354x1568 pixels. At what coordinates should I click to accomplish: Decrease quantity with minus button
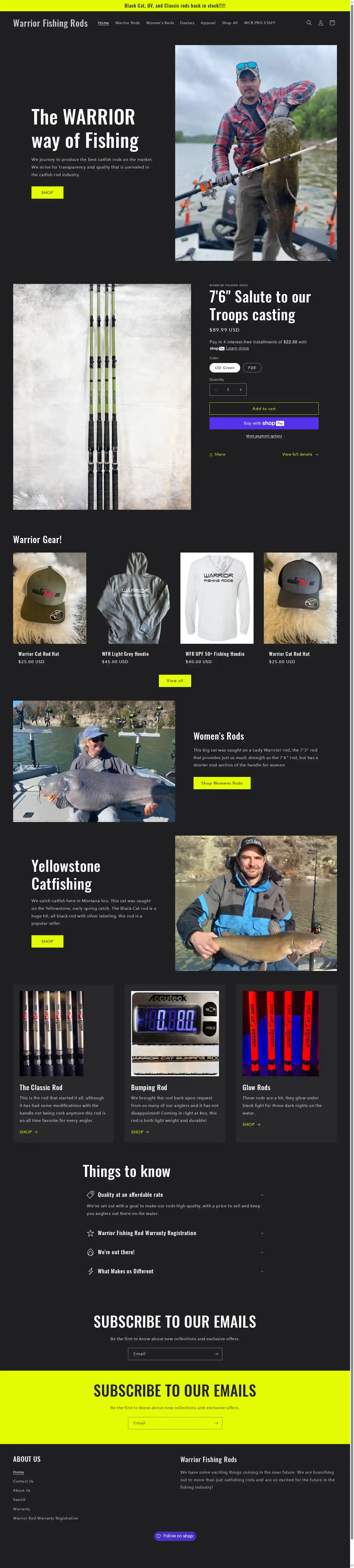(x=216, y=390)
